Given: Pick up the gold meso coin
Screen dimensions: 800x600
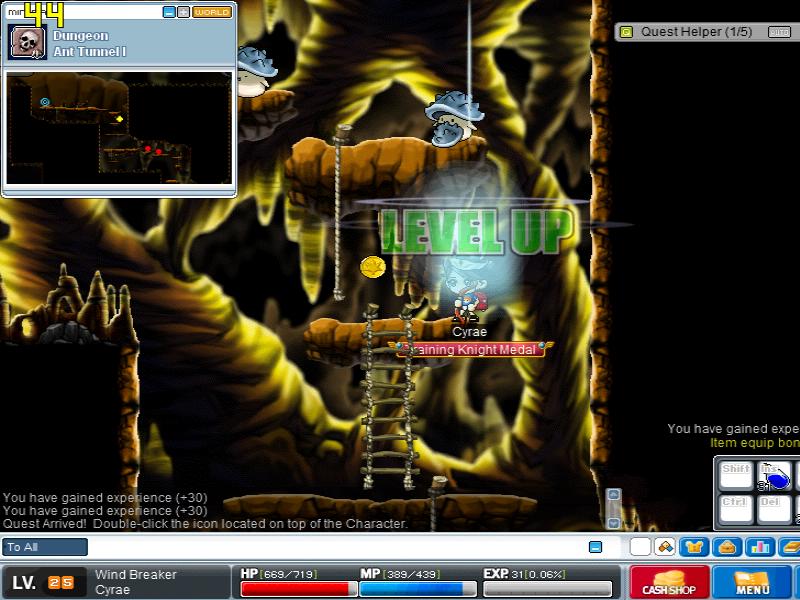Looking at the screenshot, I should click(x=373, y=267).
